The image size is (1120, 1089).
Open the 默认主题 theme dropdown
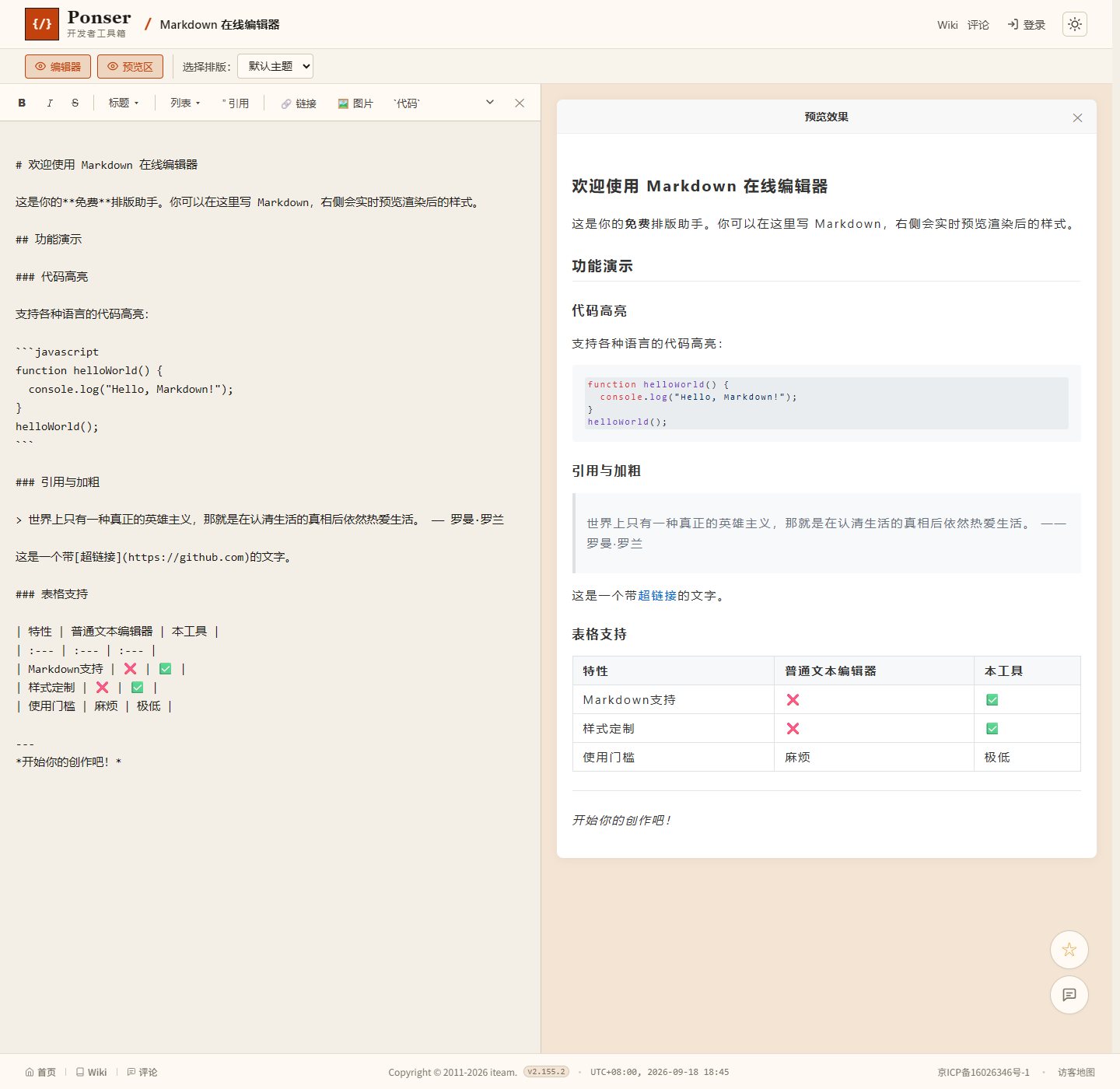point(275,66)
